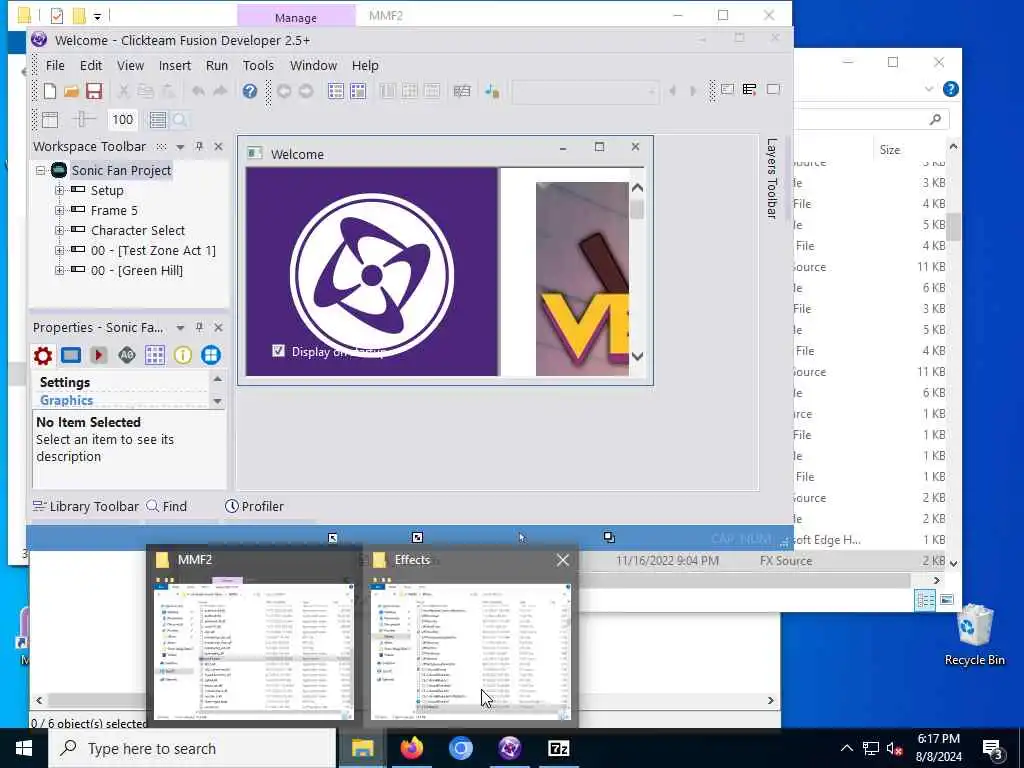Open the Frame editor icon right of Storyboard
1024x768 pixels.
358,91
